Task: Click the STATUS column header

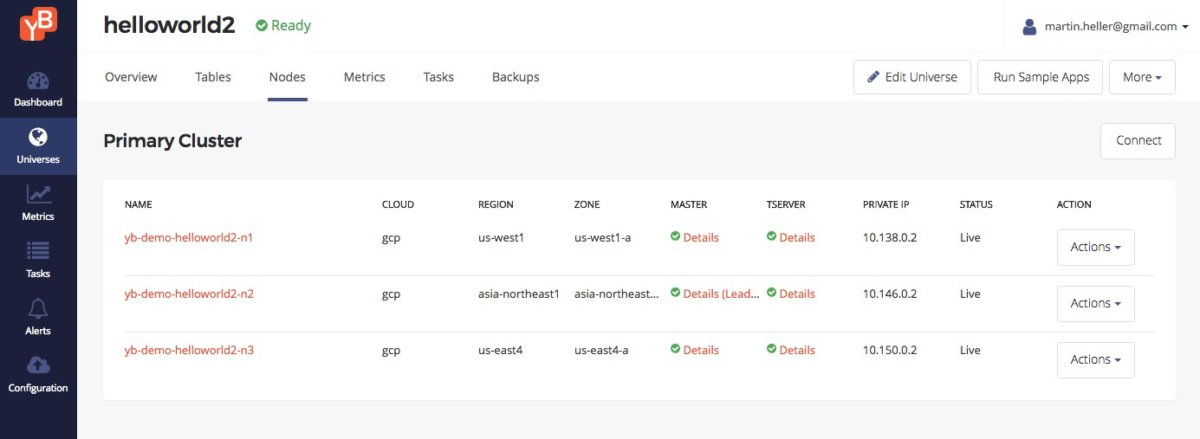Action: [976, 204]
